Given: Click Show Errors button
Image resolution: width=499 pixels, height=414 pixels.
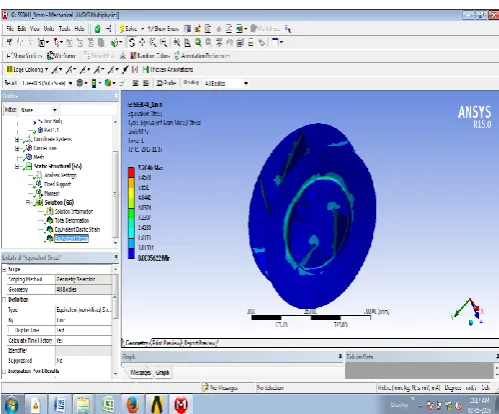Looking at the screenshot, I should (x=163, y=29).
